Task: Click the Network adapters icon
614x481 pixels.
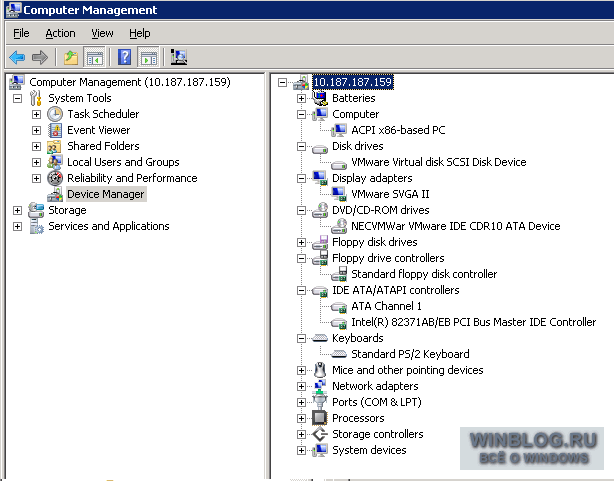Action: 320,386
